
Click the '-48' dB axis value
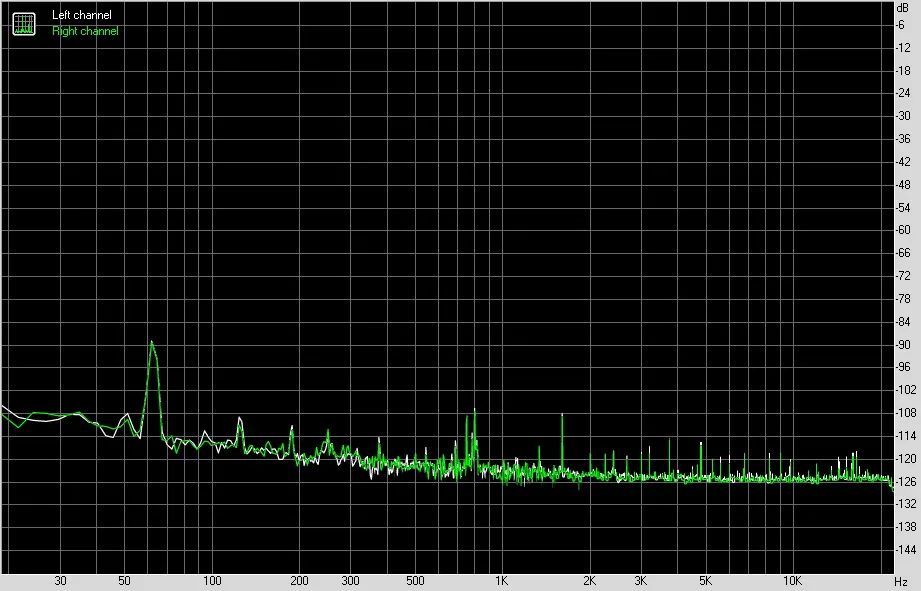point(903,184)
